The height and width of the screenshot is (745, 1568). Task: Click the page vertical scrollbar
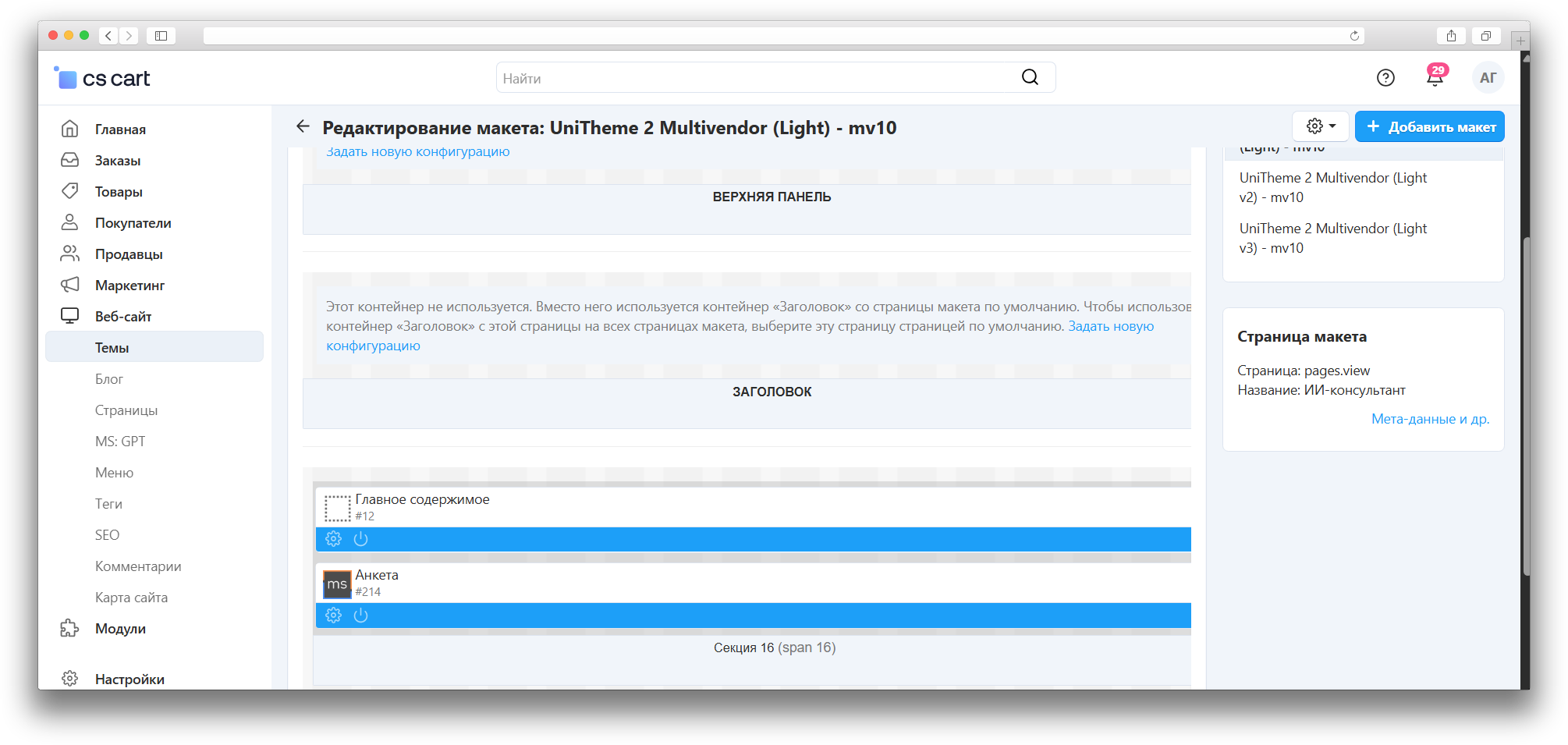[x=1525, y=406]
